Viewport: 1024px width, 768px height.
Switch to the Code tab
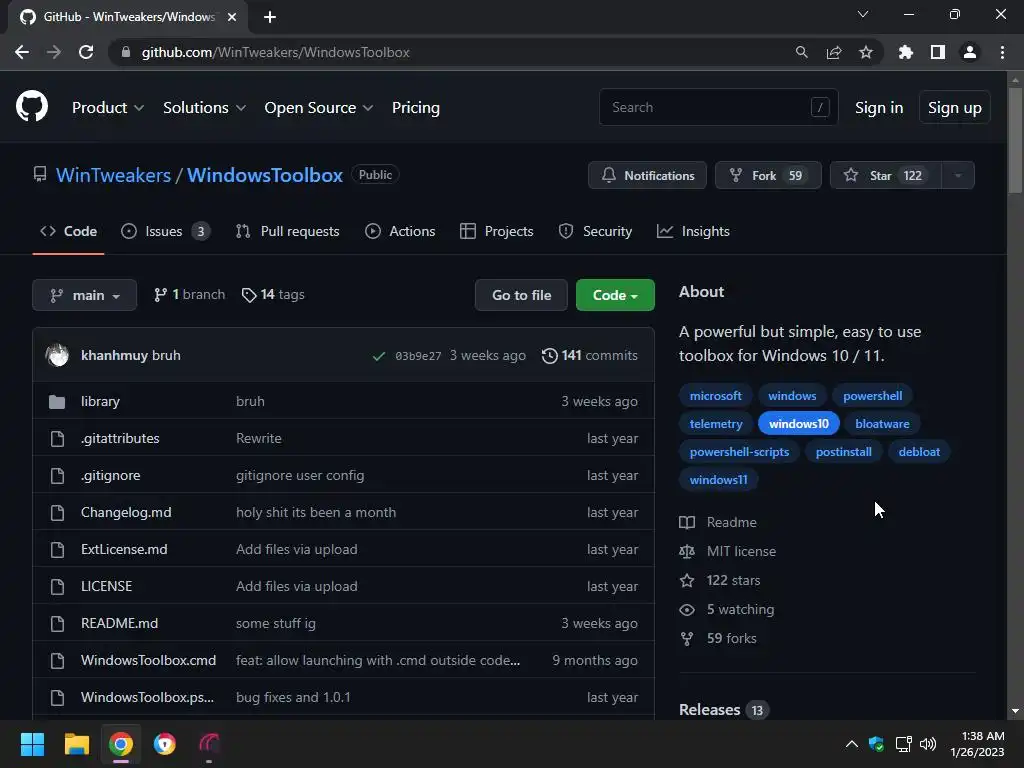tap(69, 231)
